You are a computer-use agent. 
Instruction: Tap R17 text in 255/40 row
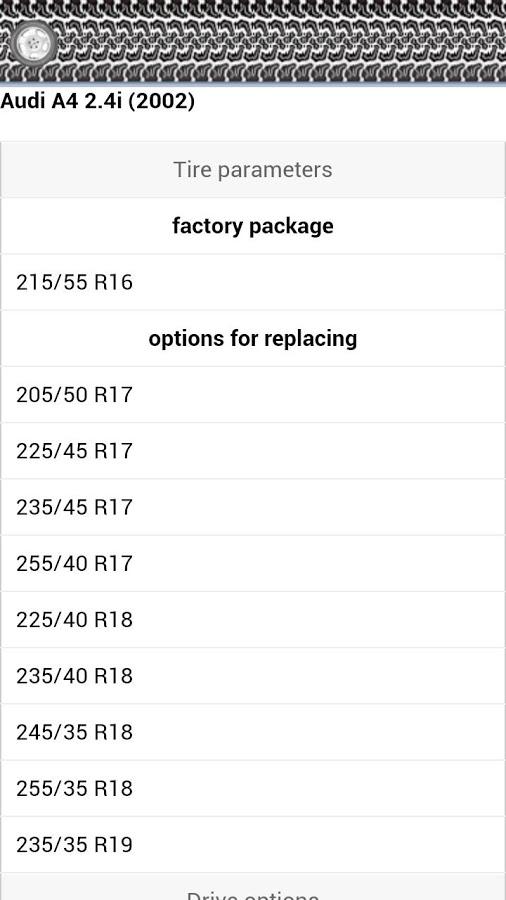[x=114, y=564]
